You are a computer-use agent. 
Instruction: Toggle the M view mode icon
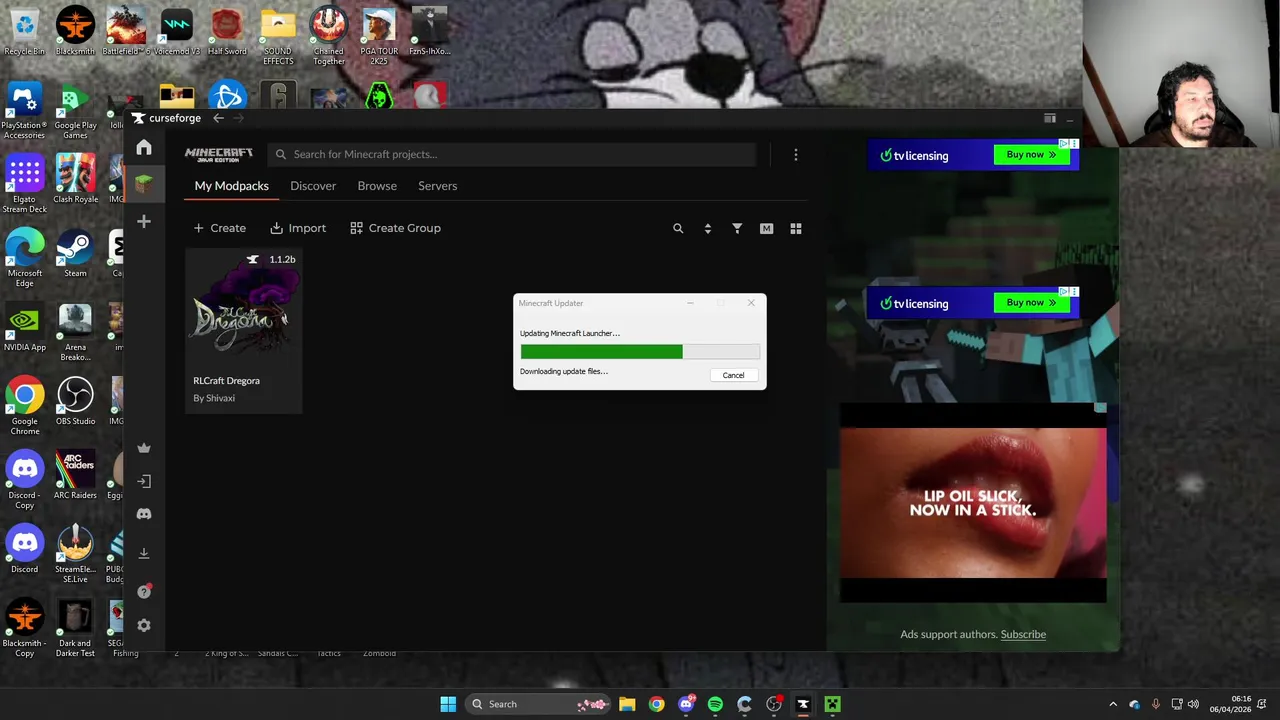(x=767, y=229)
